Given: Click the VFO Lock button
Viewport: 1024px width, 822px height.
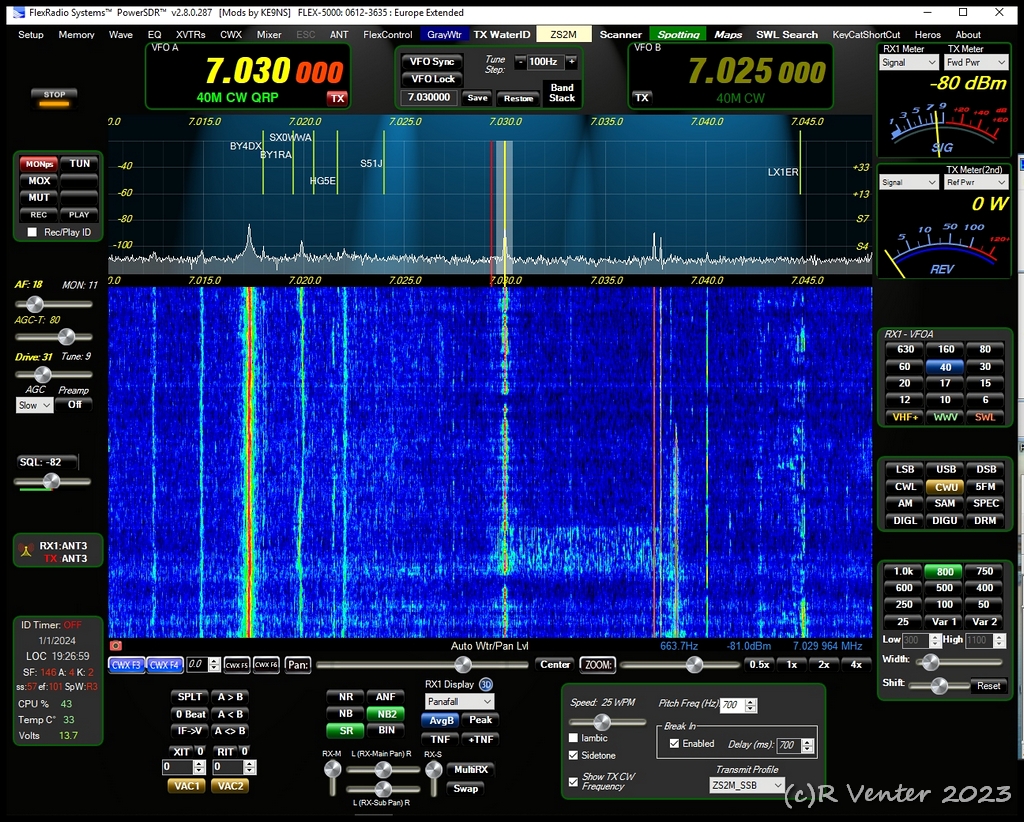Looking at the screenshot, I should (432, 78).
